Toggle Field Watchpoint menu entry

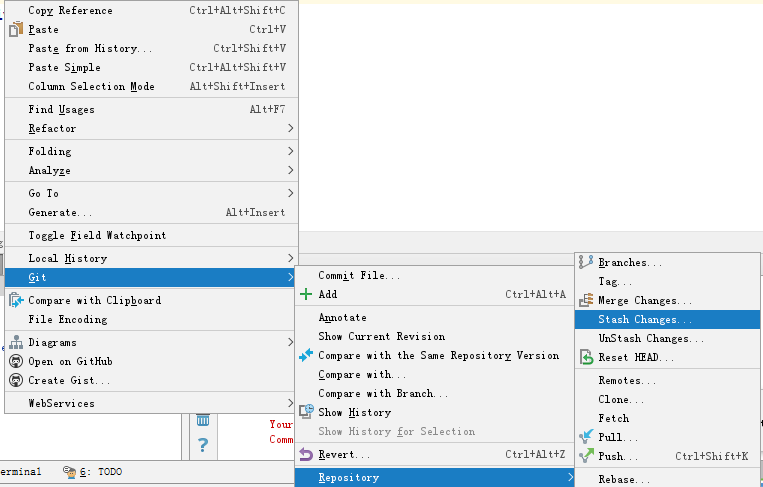pyautogui.click(x=97, y=235)
